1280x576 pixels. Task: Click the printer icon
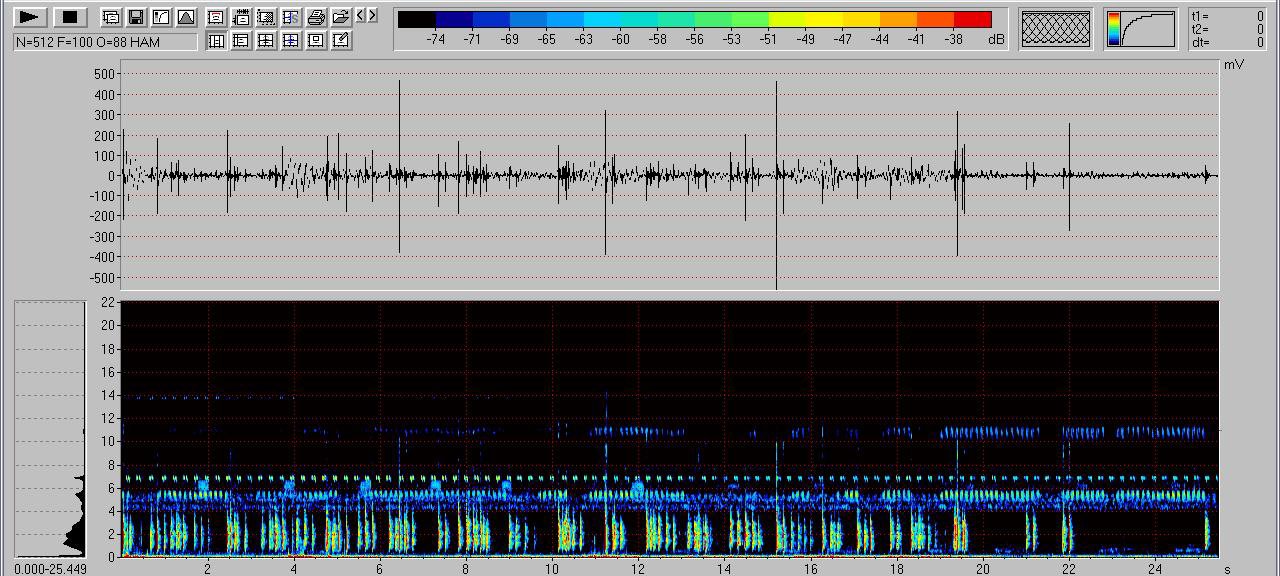(x=316, y=17)
